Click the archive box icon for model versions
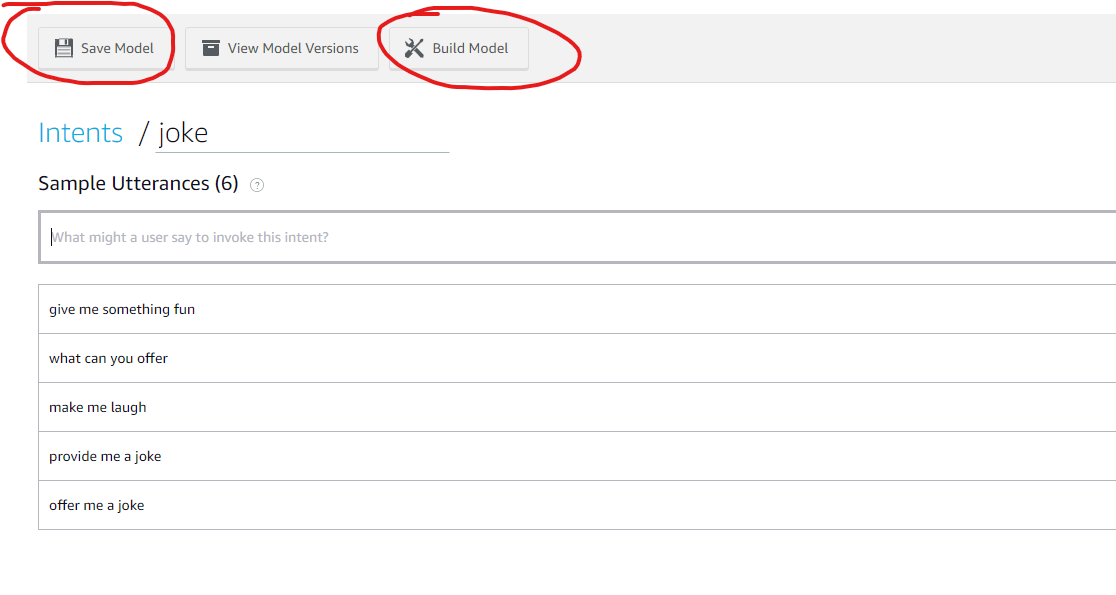 pos(211,48)
